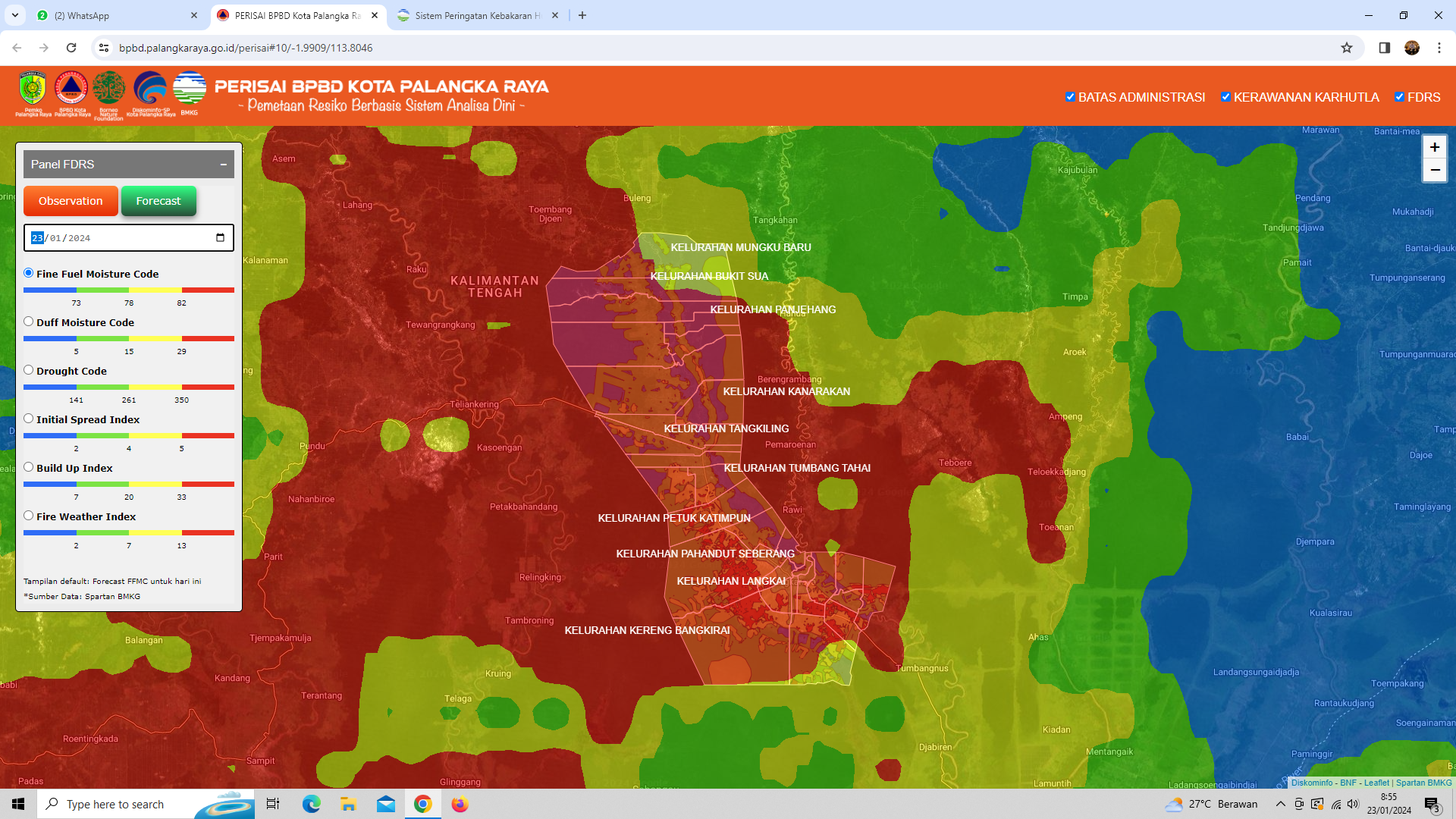Screen dimensions: 1456x819
Task: Click the Forecast button
Action: tap(158, 201)
